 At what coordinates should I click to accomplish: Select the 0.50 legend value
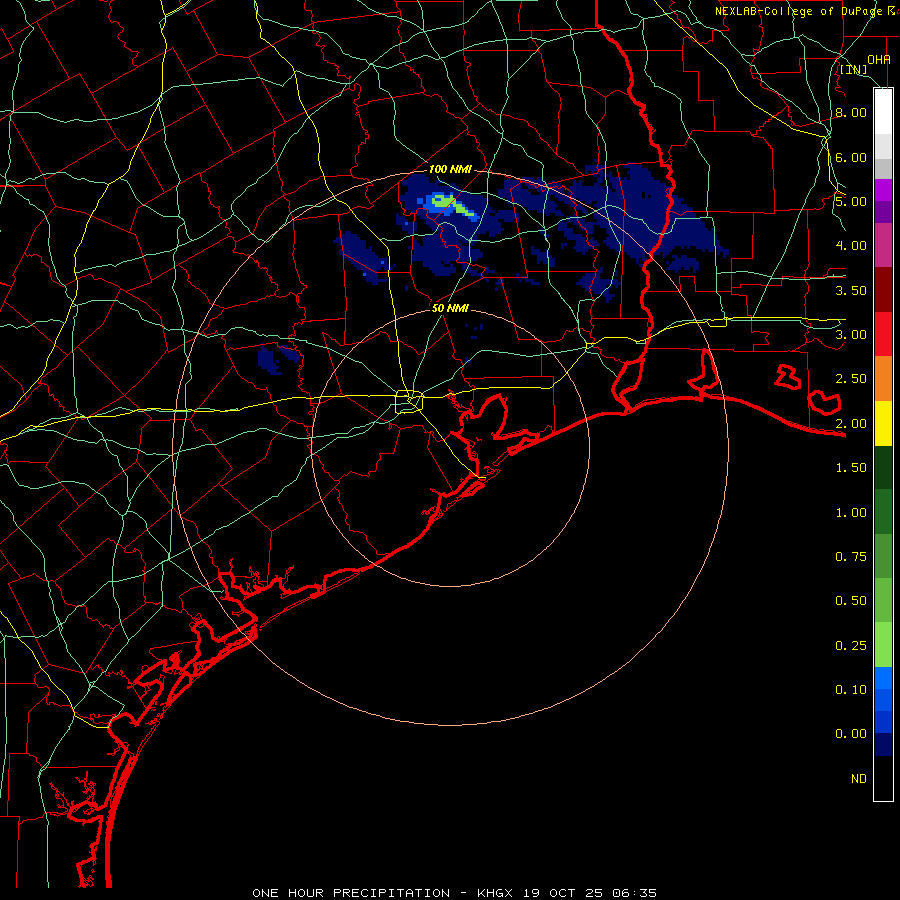tap(851, 601)
